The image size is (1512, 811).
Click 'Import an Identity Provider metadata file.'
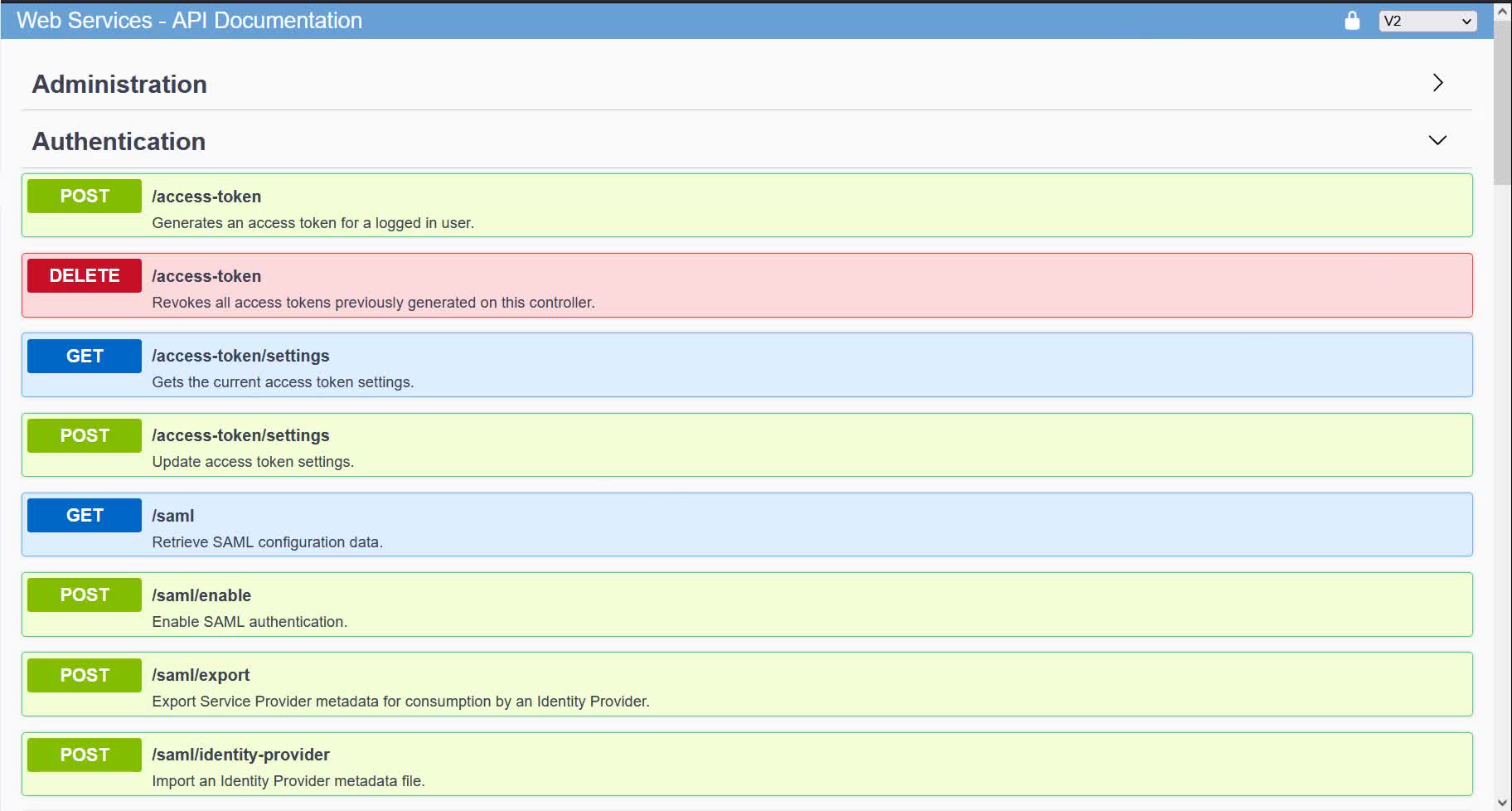tap(288, 781)
